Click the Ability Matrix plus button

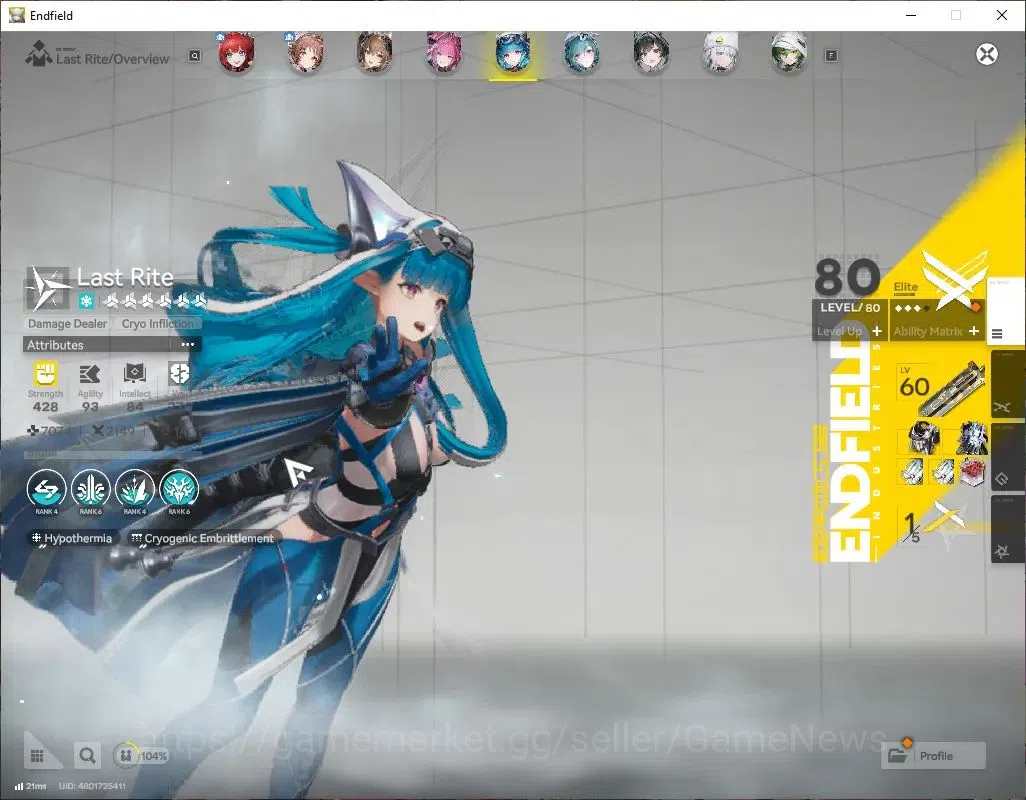click(974, 332)
